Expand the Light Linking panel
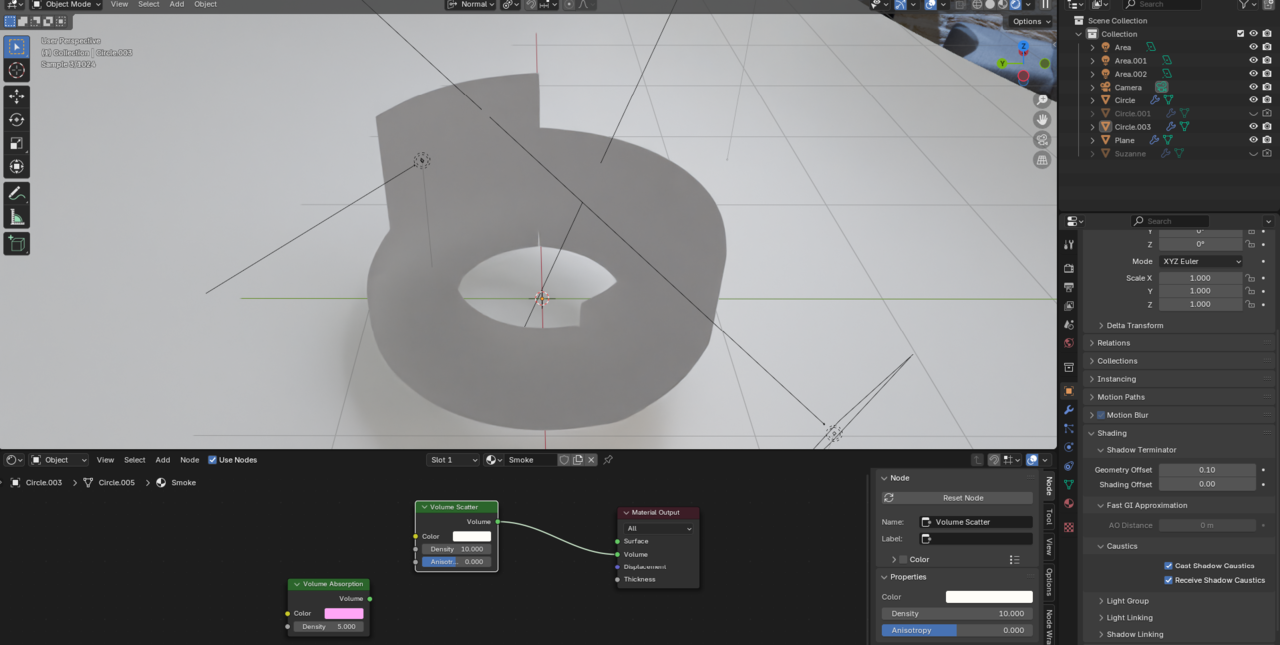 point(1129,618)
